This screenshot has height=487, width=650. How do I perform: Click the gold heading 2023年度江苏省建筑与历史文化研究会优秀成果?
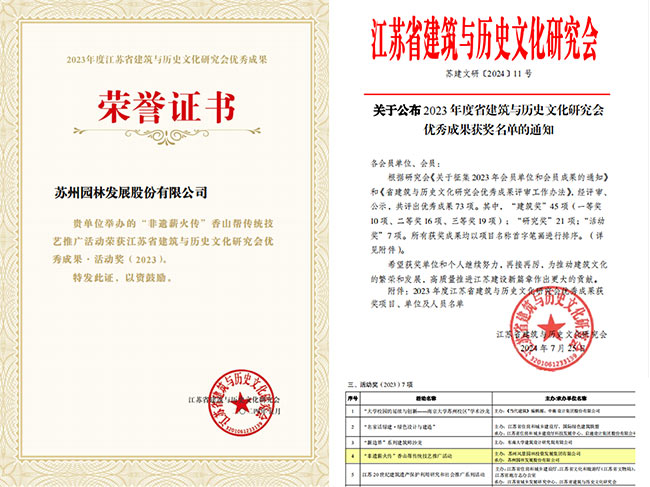pos(167,60)
